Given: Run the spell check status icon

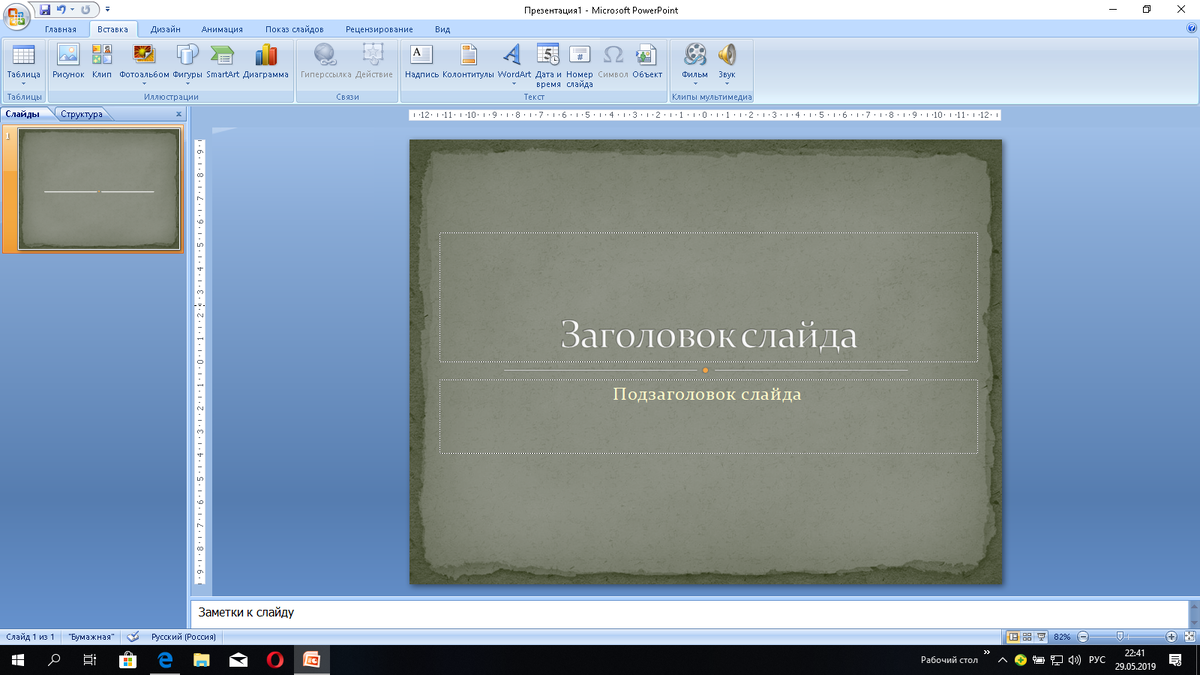Looking at the screenshot, I should pyautogui.click(x=133, y=636).
